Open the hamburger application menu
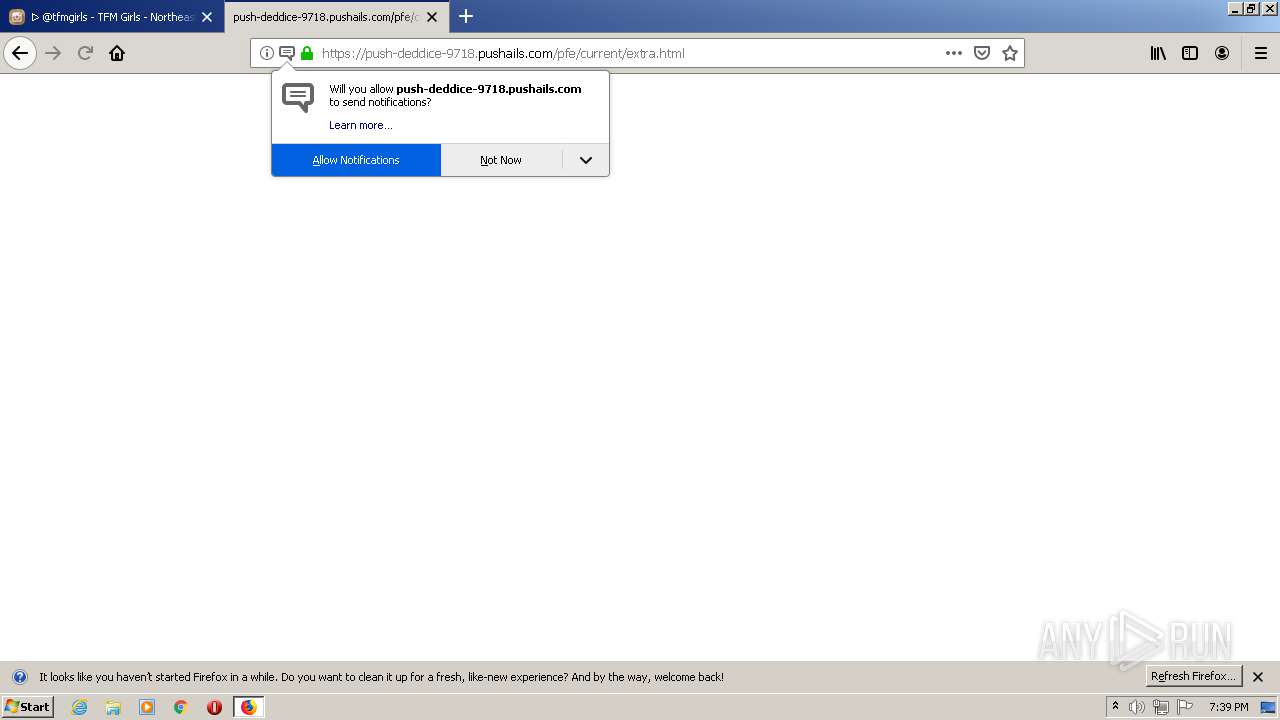Screen dimensions: 1280x720 pos(1261,53)
